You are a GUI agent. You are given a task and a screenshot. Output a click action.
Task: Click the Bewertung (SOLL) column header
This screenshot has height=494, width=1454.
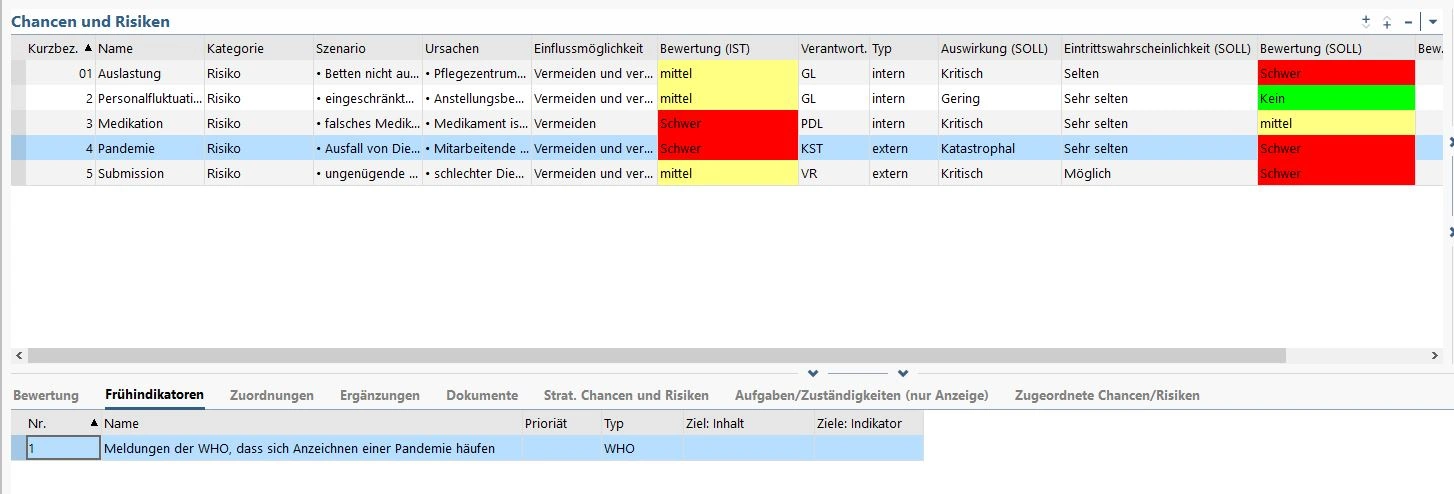pyautogui.click(x=1336, y=48)
